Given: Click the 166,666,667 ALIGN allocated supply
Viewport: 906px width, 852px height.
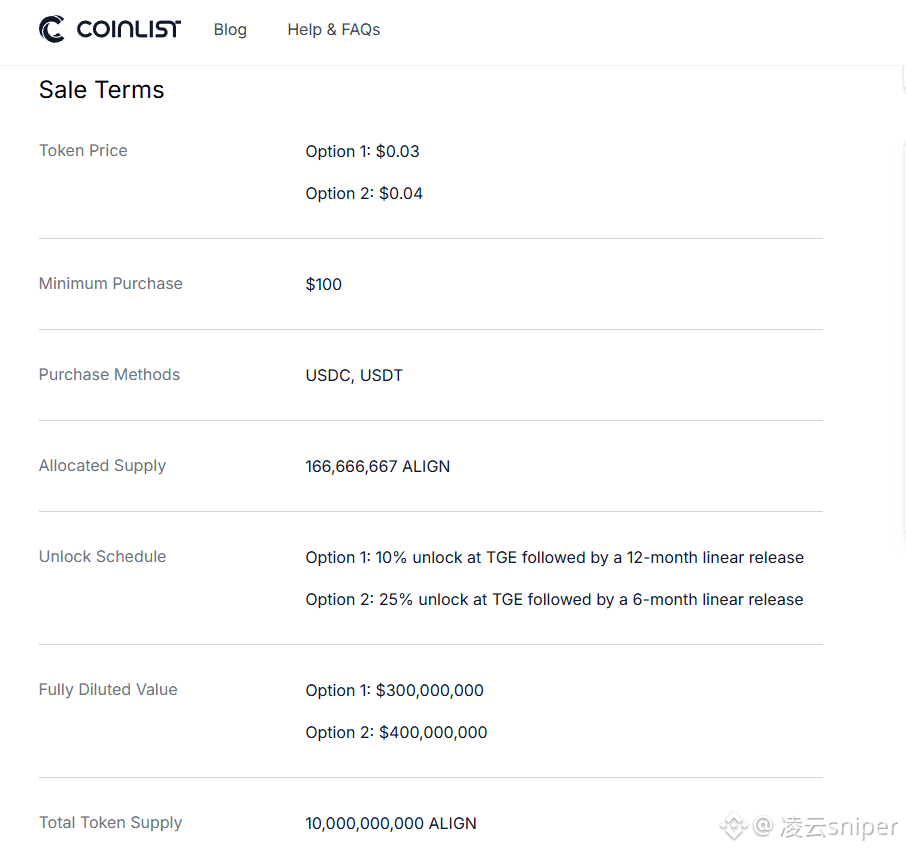Looking at the screenshot, I should coord(377,466).
